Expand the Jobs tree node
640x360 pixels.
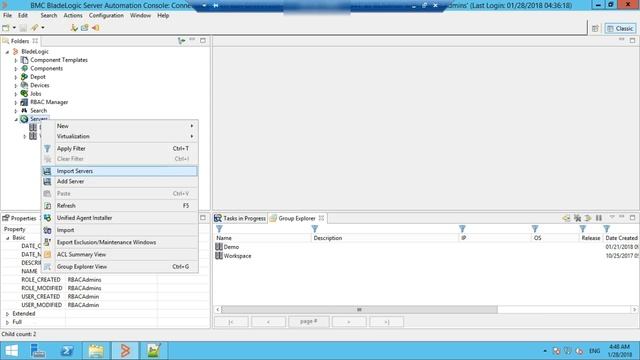[16, 94]
